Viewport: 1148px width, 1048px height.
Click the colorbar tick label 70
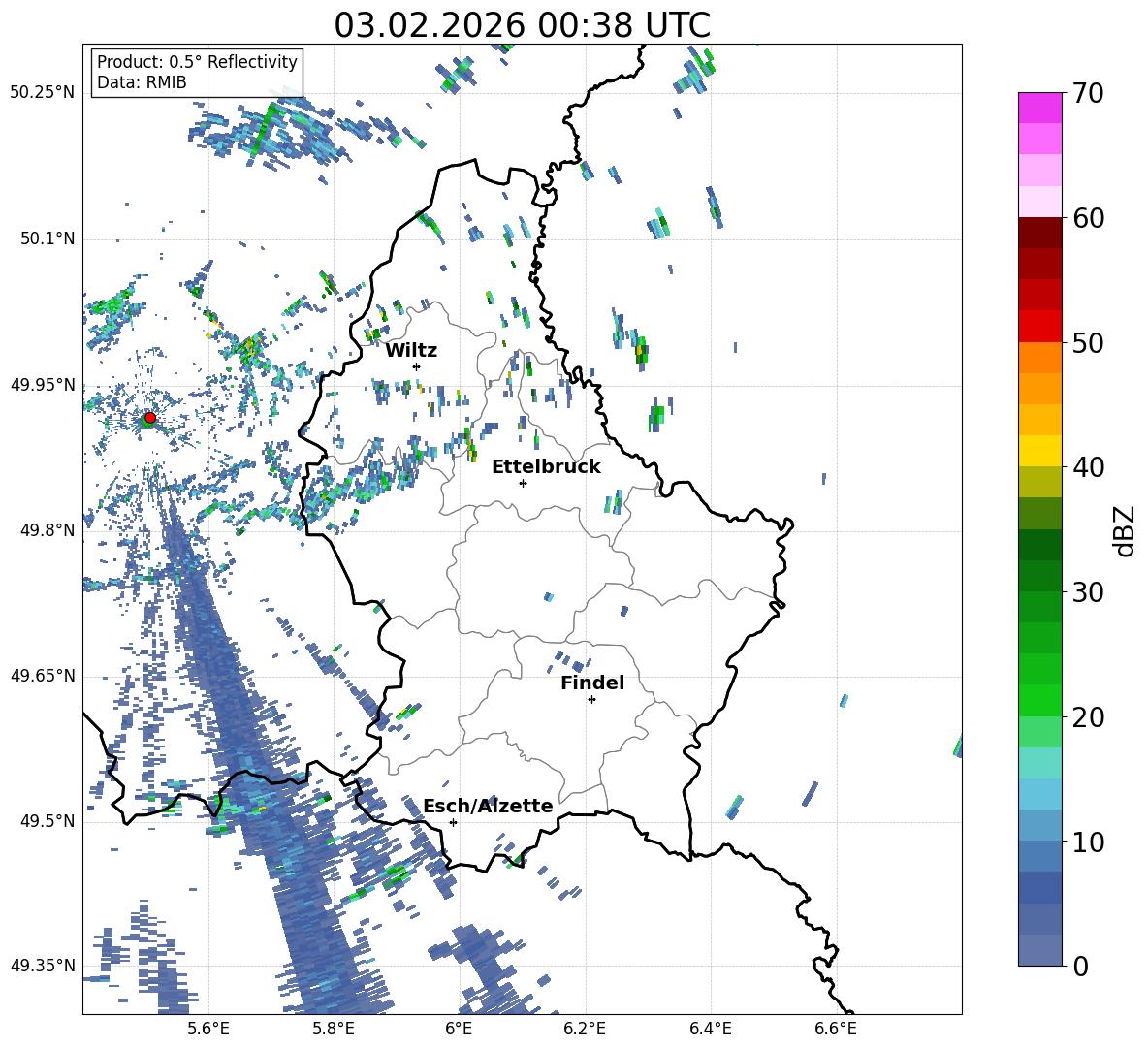click(1087, 94)
